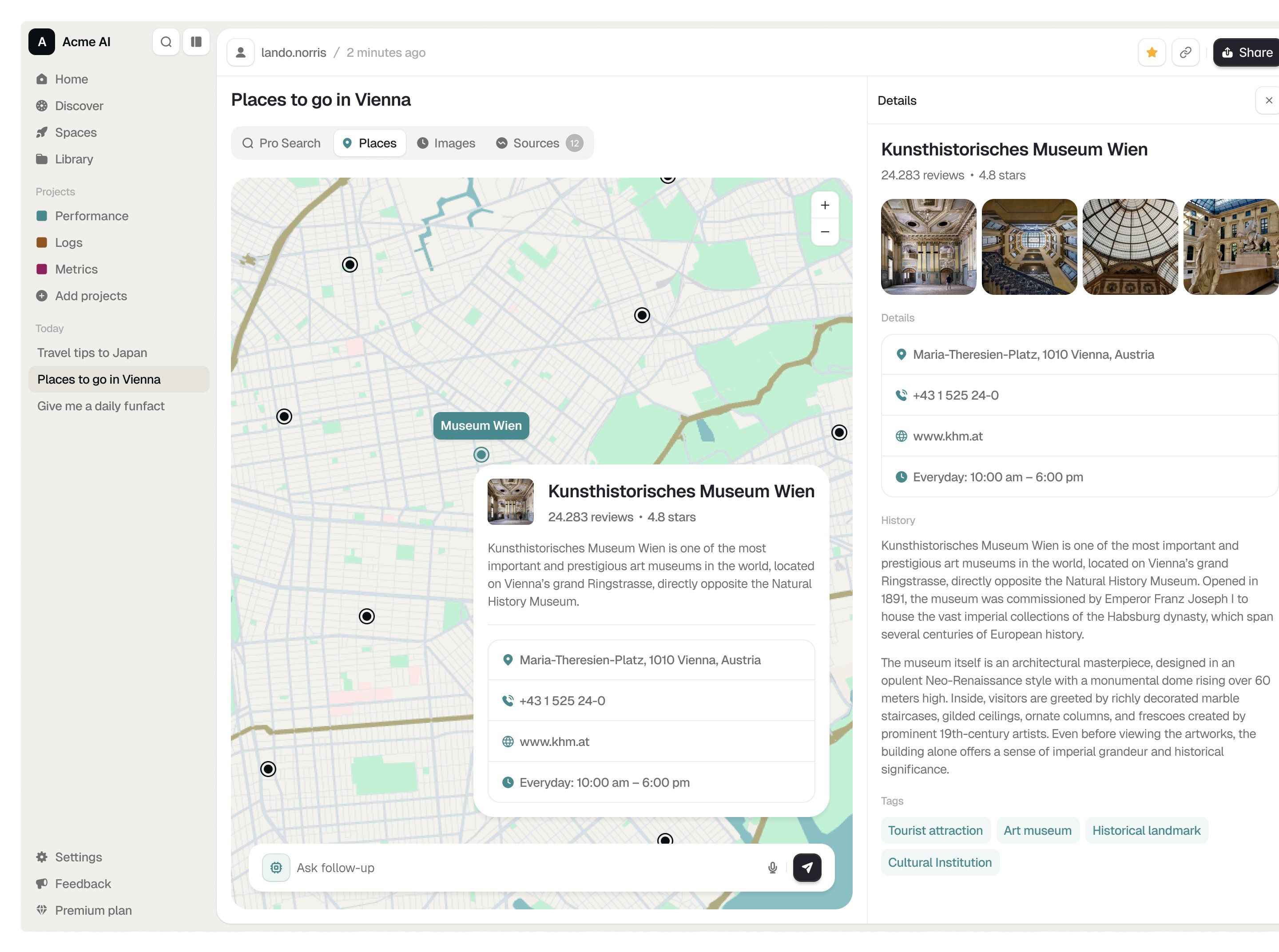
Task: Switch to the Travel tips to Japan chat
Action: 92,352
